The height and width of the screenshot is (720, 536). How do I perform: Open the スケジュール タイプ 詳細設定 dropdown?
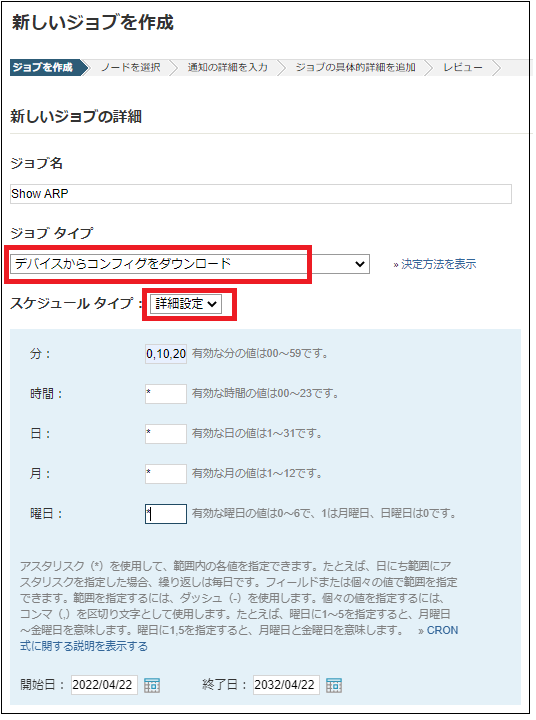(x=186, y=304)
